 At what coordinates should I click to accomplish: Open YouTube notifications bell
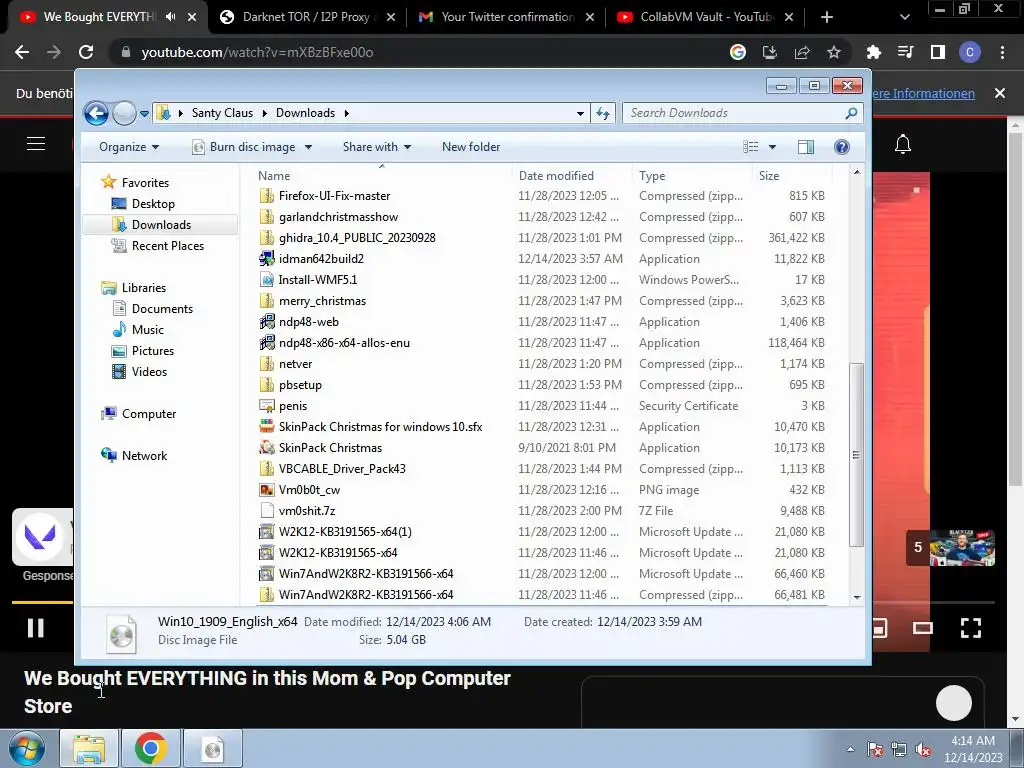[x=903, y=144]
